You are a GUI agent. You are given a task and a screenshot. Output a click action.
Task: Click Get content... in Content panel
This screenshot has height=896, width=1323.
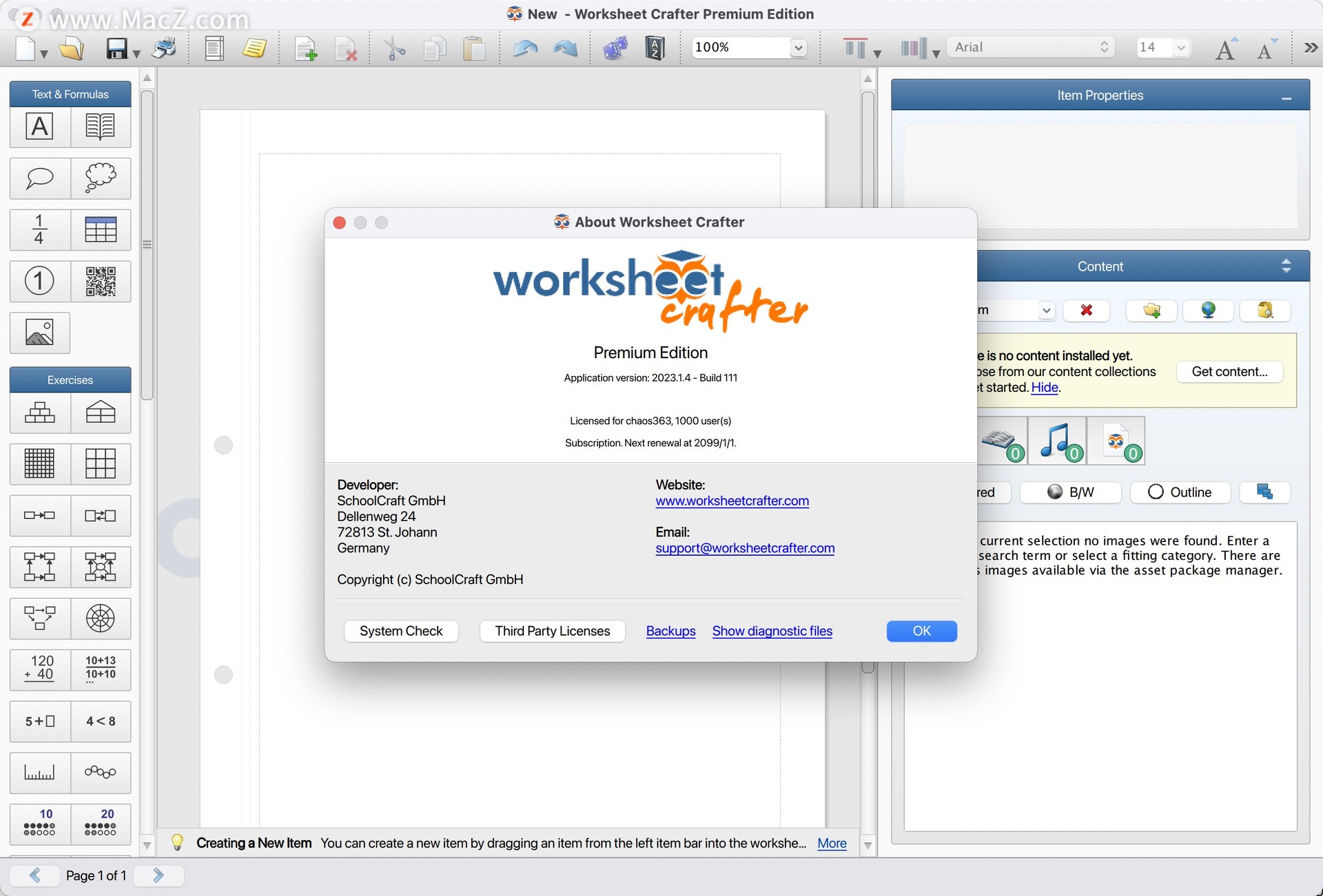point(1229,371)
